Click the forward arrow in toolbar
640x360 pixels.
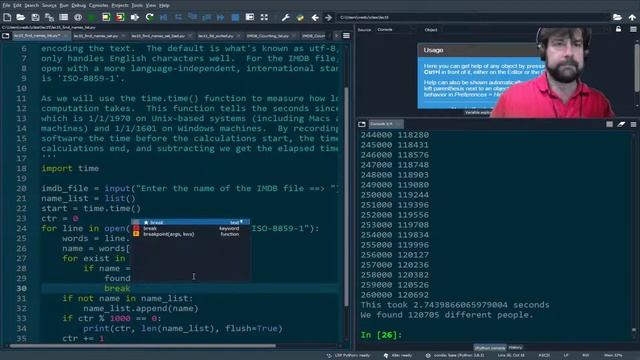329,17
